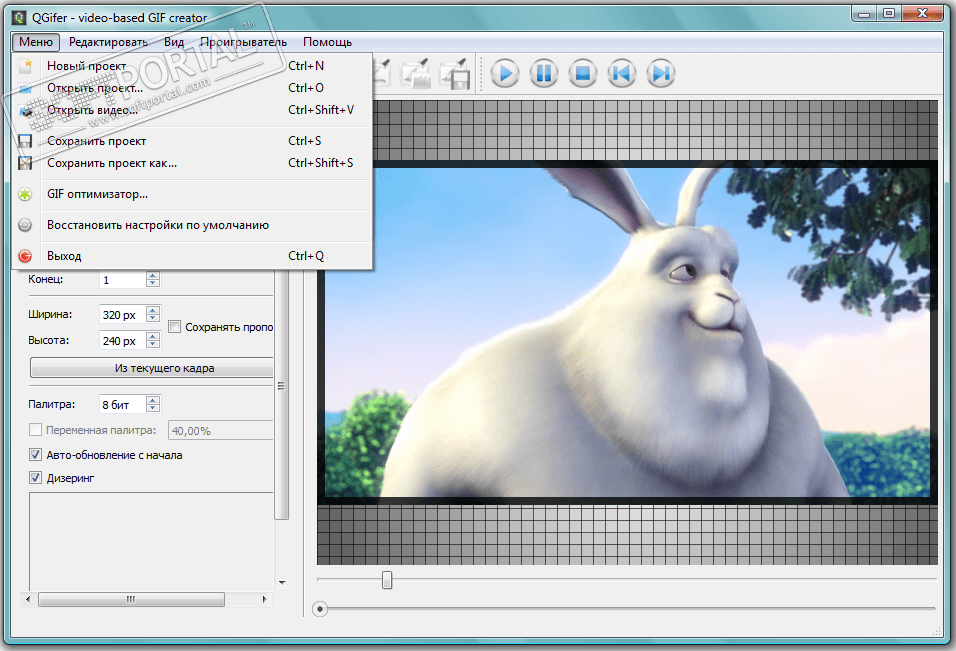Viewport: 956px width, 651px height.
Task: Increase Ширина with the up arrow
Action: (153, 310)
